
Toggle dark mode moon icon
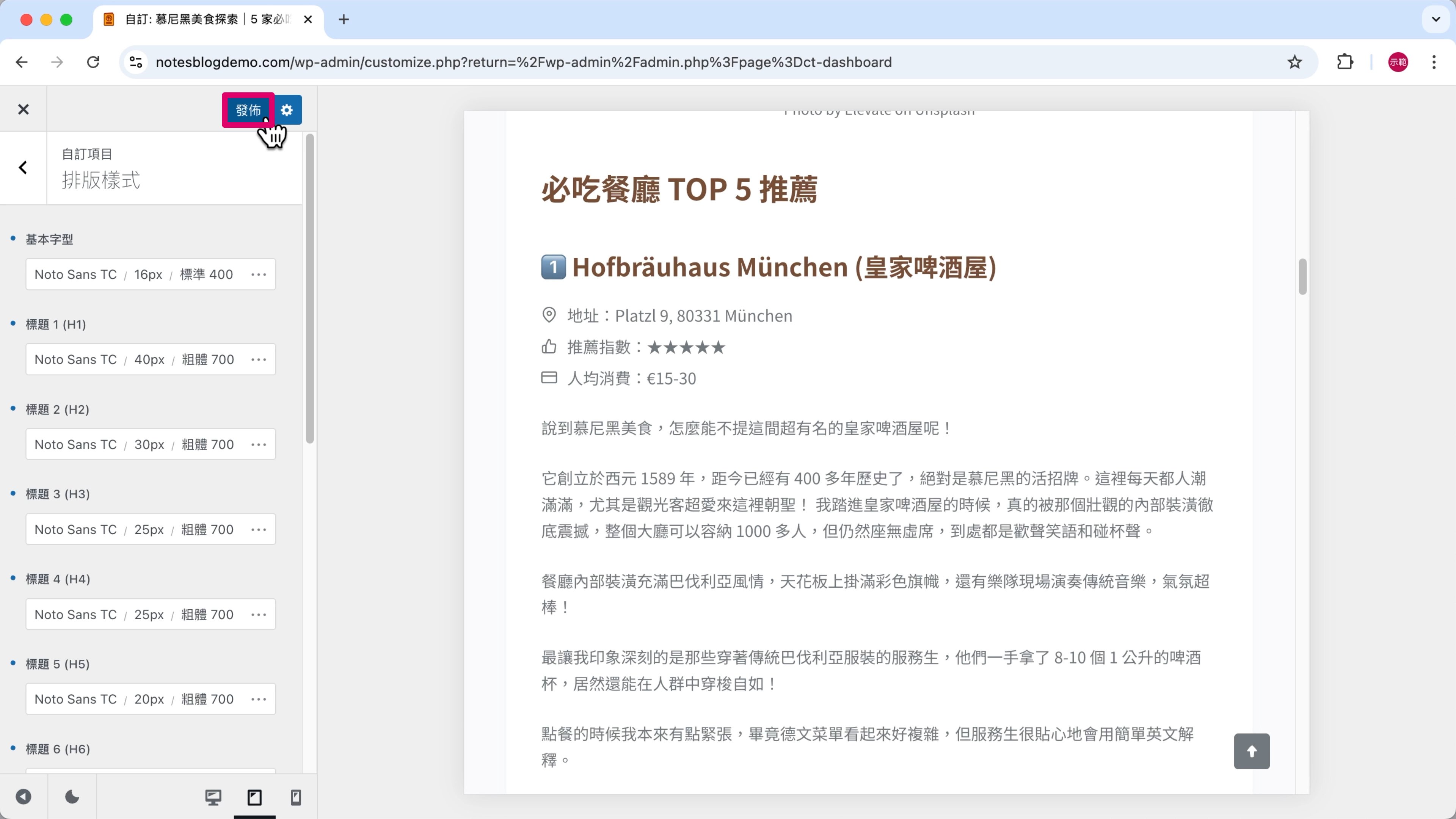pos(72,797)
